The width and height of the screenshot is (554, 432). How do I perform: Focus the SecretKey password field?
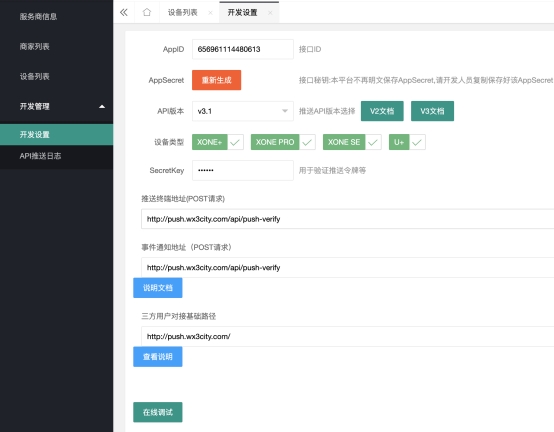243,171
